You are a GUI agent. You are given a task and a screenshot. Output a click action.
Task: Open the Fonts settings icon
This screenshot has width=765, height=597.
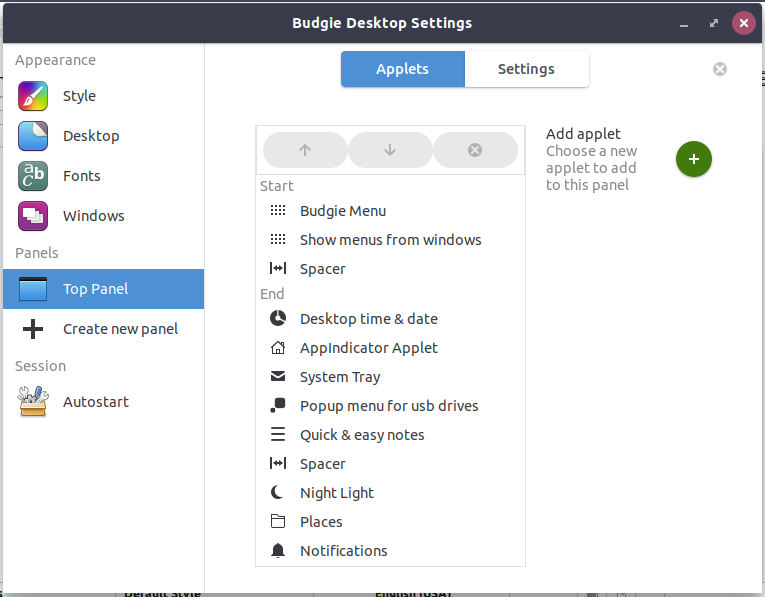[33, 176]
